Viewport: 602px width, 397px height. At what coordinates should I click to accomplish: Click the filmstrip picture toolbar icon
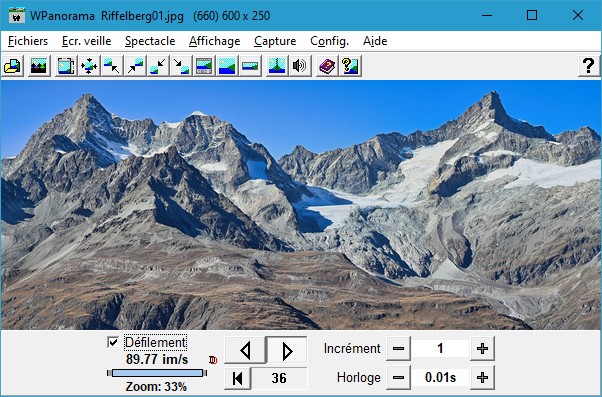[66, 66]
